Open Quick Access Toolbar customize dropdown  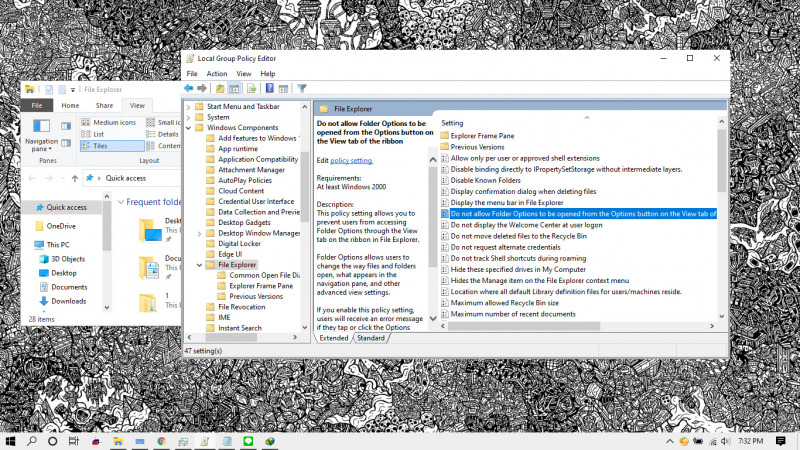pyautogui.click(x=73, y=90)
